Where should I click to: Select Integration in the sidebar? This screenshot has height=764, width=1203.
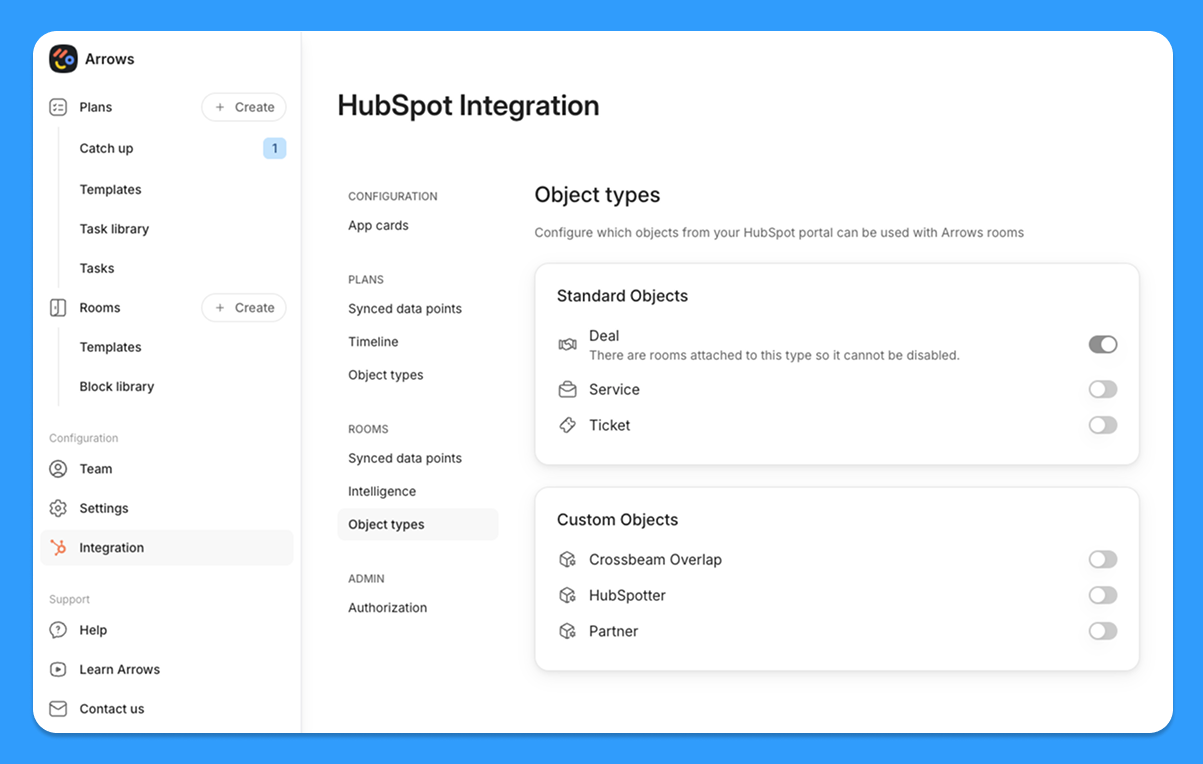[167, 548]
